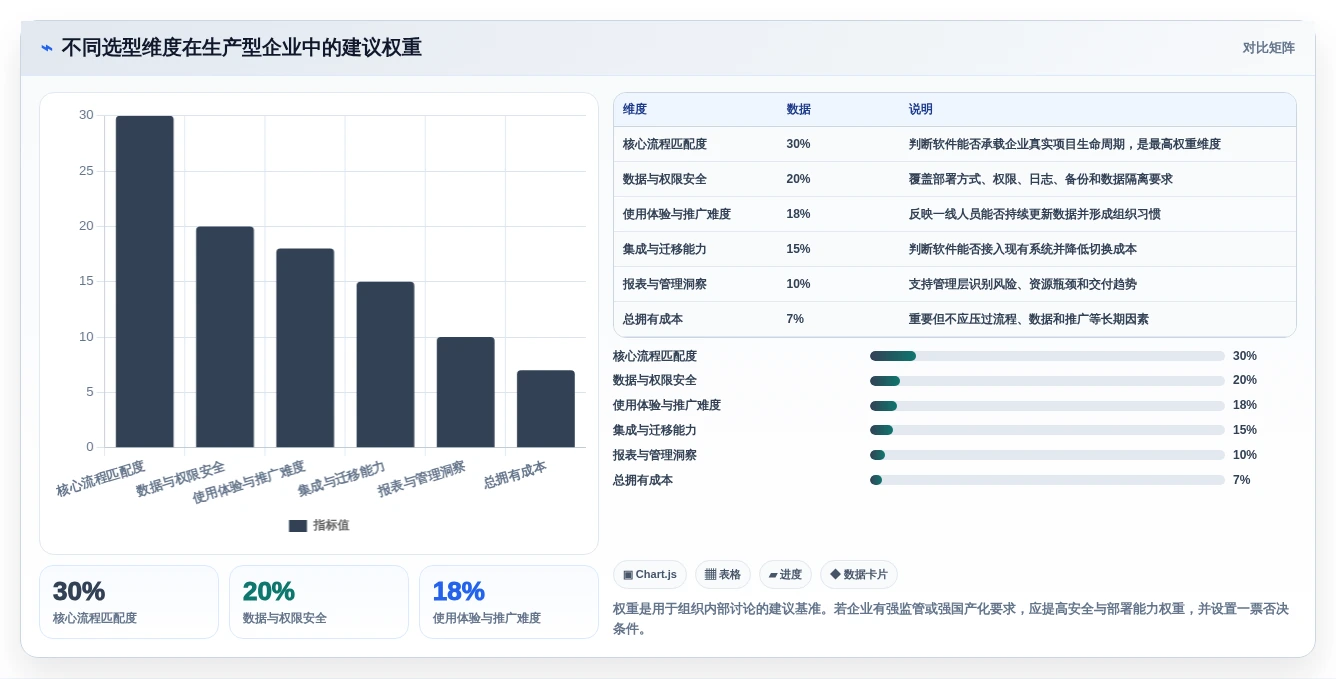Click the 维度 table column header
Viewport: 1336px width, 679px height.
coord(635,110)
